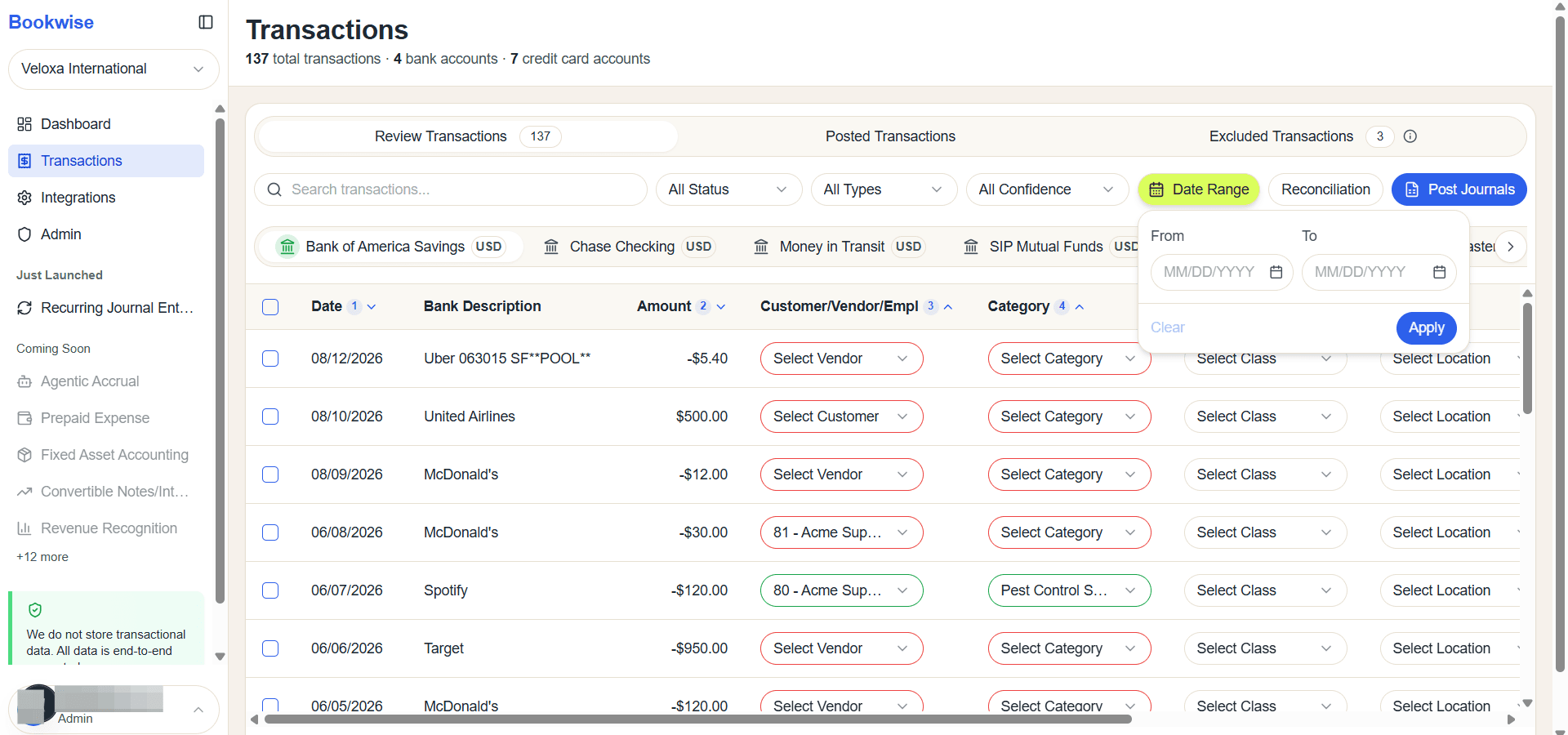Image resolution: width=1568 pixels, height=735 pixels.
Task: Click the Convertible Notes trend icon
Action: tap(24, 492)
